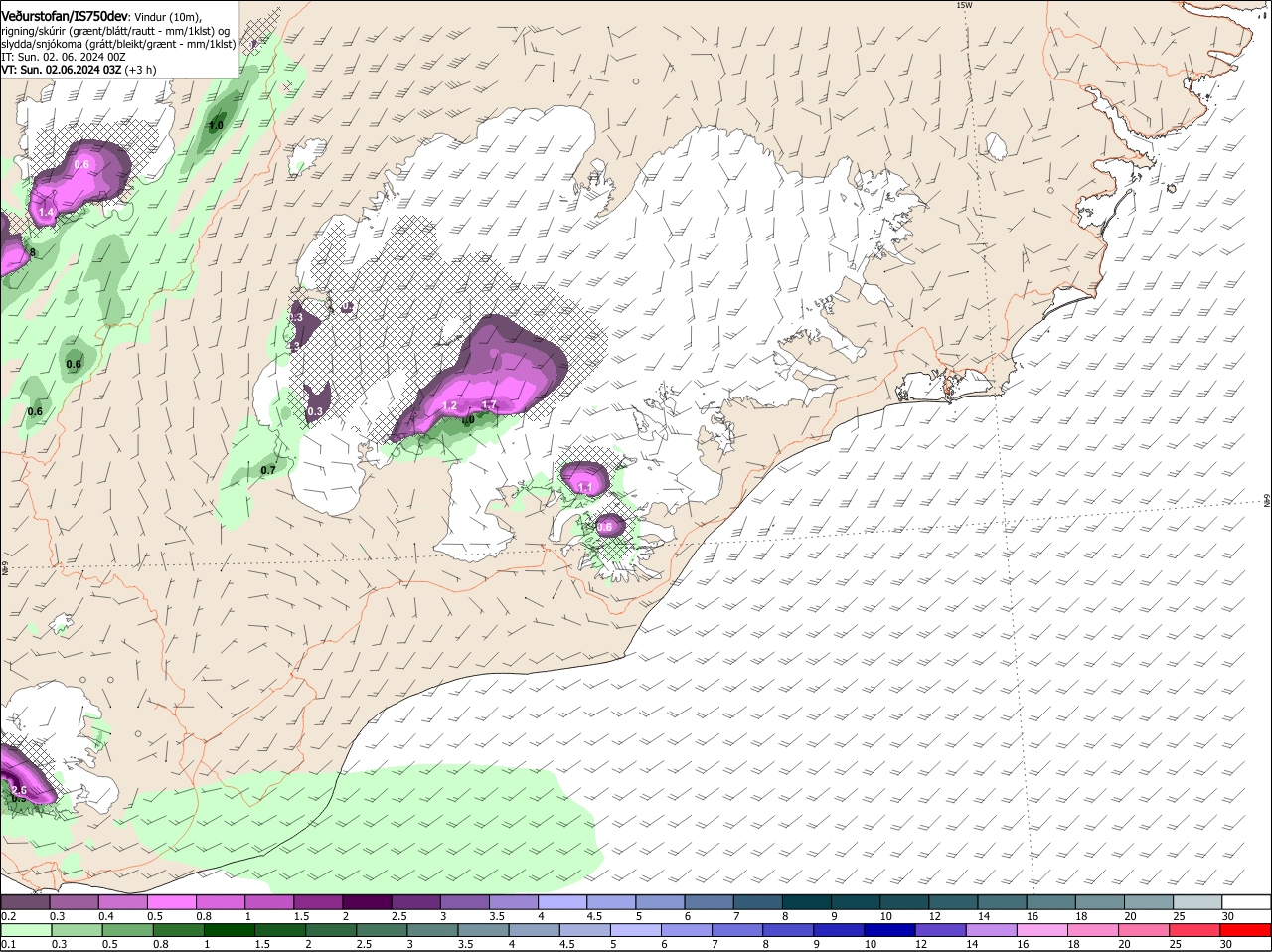Screen dimensions: 1272x952
Task: Click the 1.0 value on the green rain patch
Action: (x=216, y=126)
